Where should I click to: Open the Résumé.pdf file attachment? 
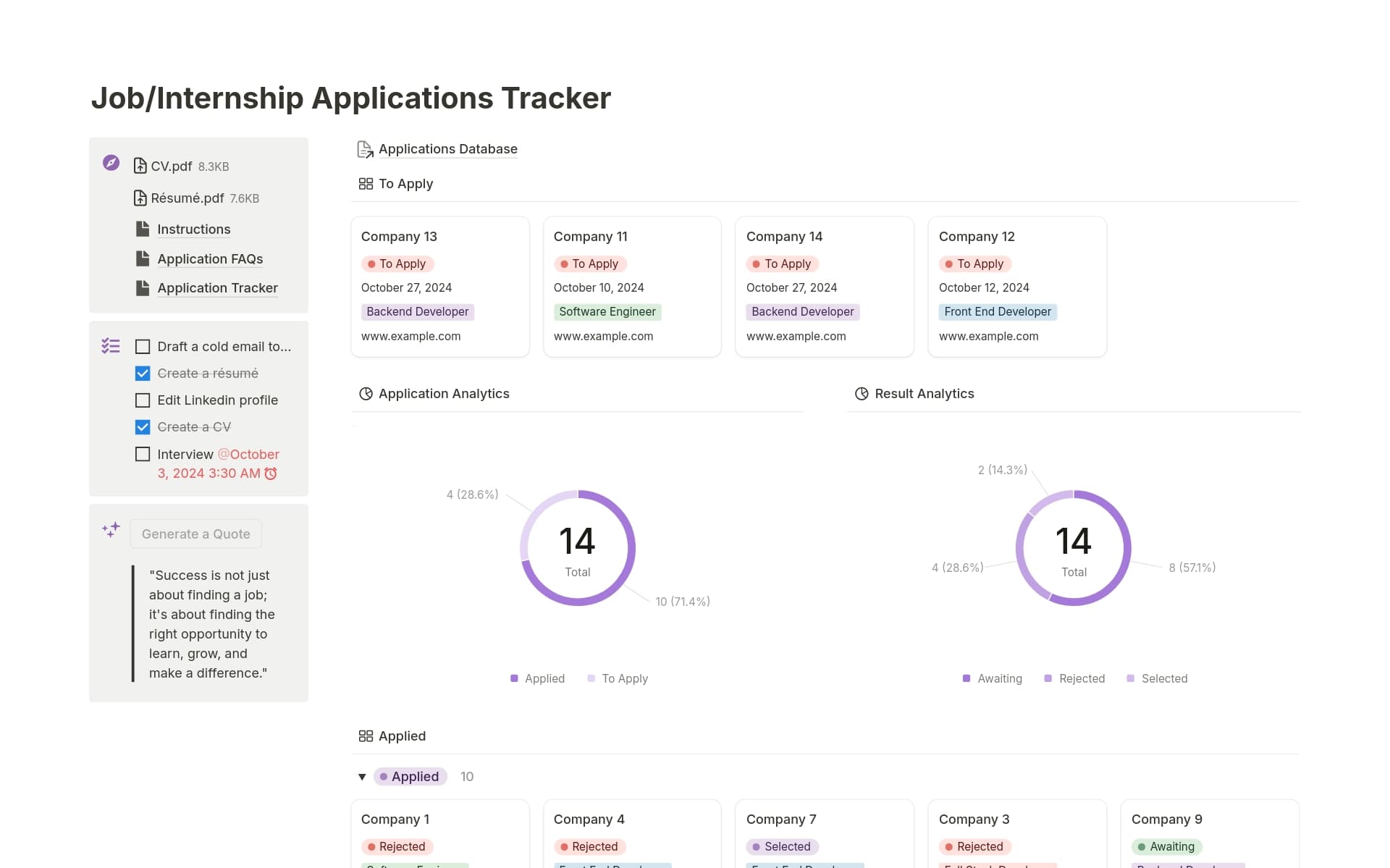186,198
